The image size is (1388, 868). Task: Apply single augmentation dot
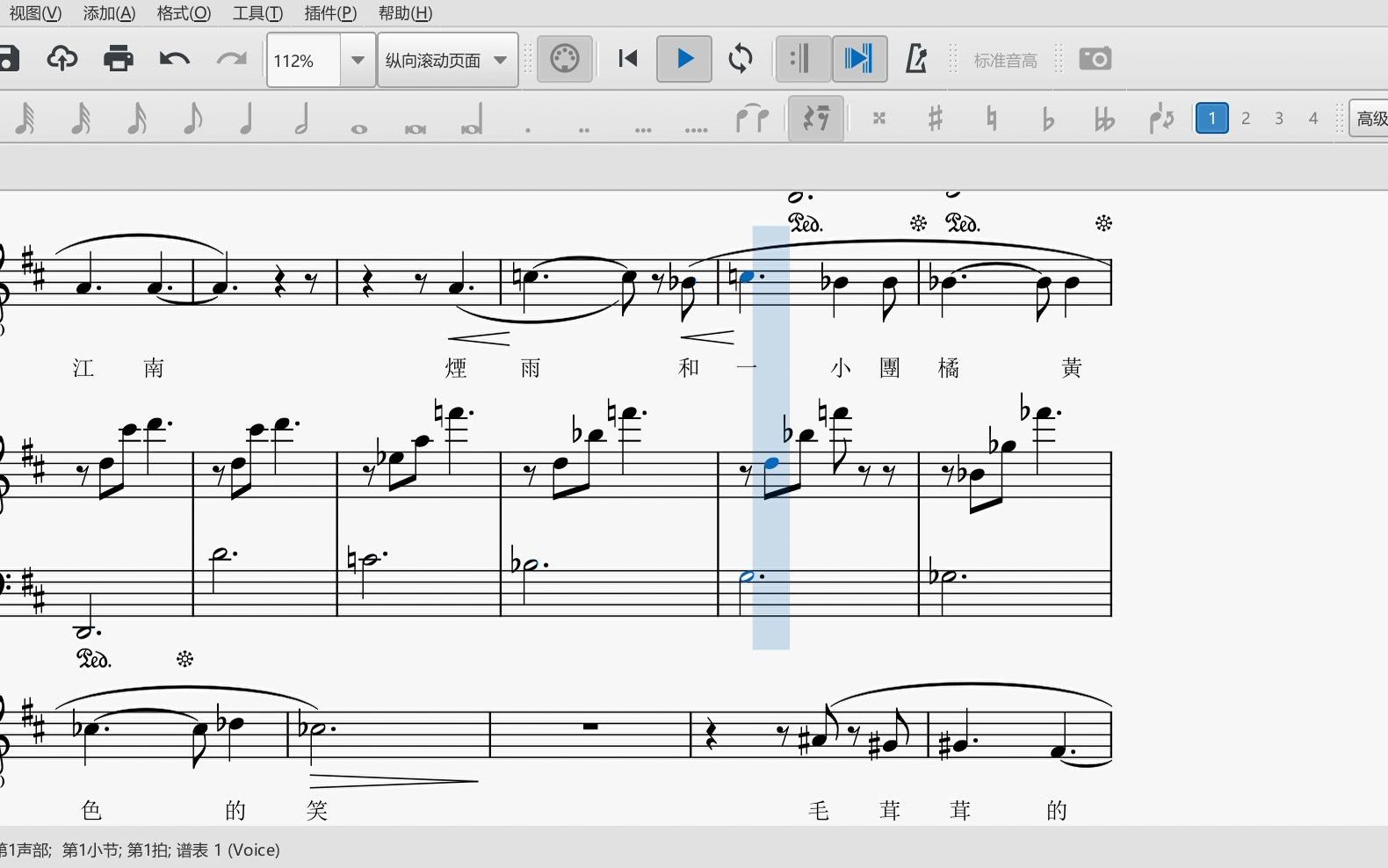(x=528, y=129)
